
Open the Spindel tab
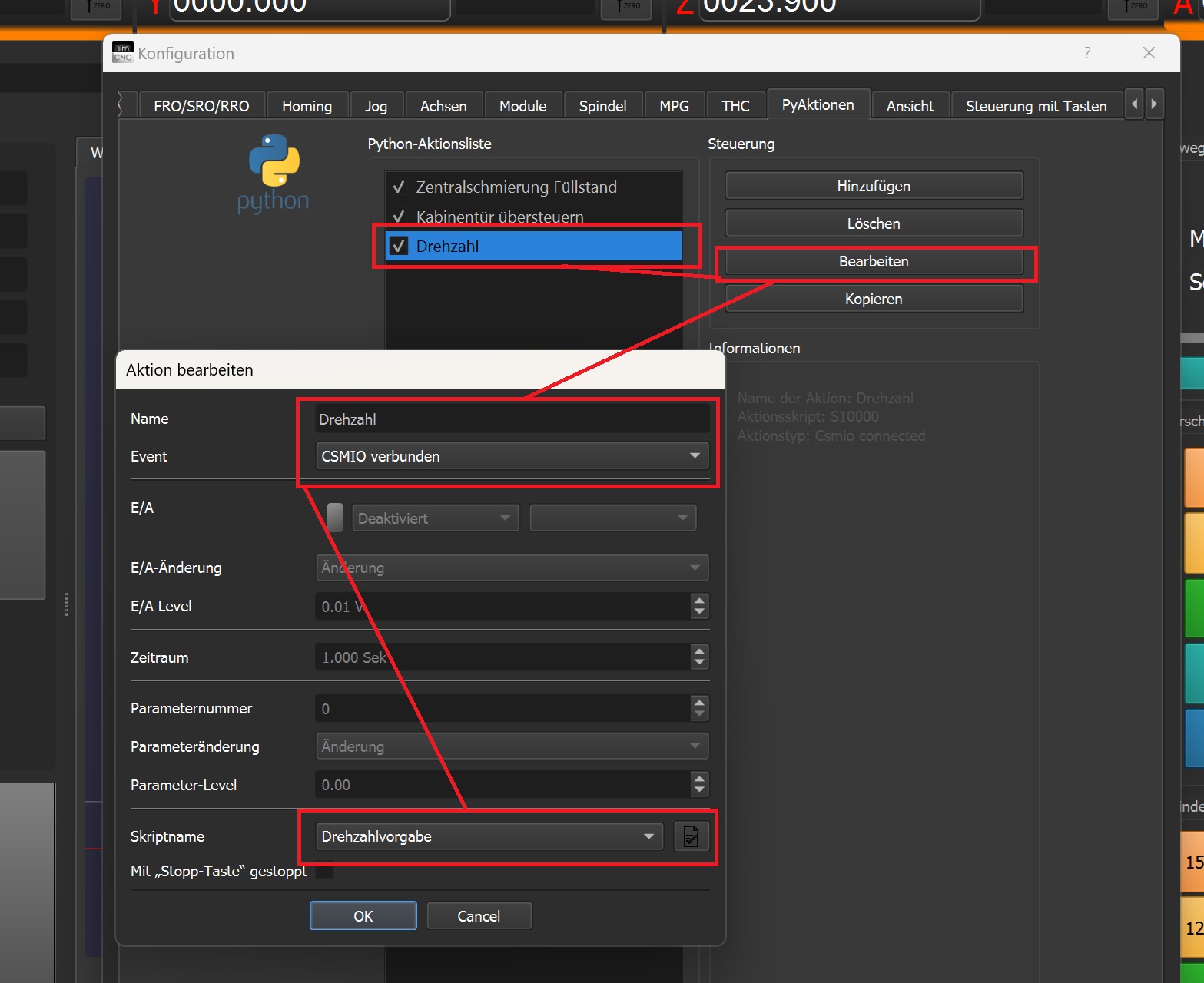click(x=602, y=106)
